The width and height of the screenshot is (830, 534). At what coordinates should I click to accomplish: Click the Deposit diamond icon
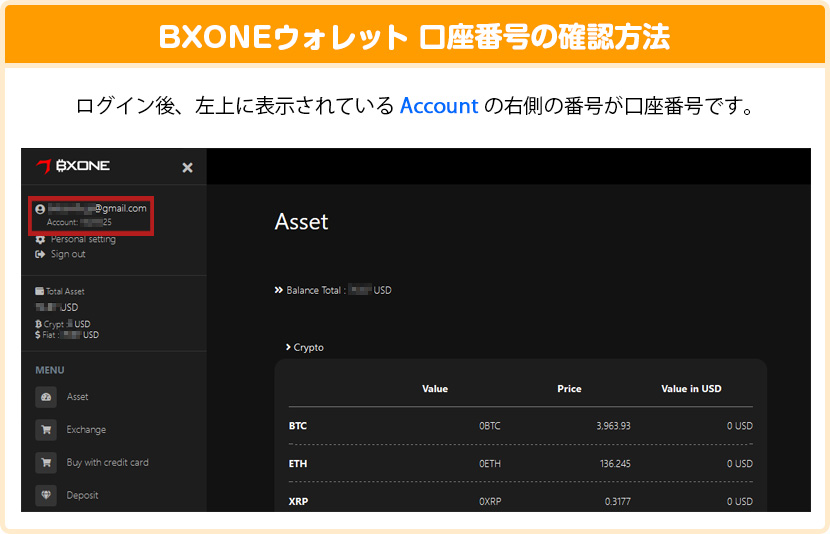coord(46,495)
